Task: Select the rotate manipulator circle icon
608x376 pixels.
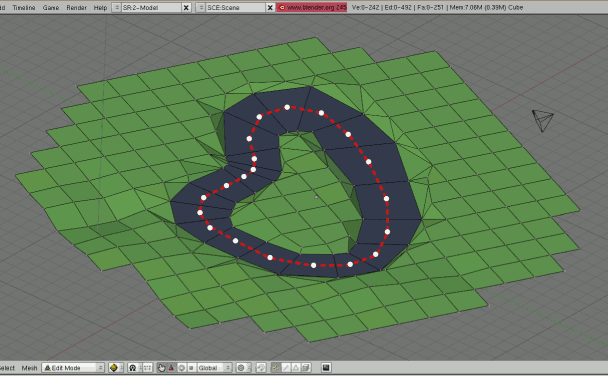Action: click(x=181, y=367)
